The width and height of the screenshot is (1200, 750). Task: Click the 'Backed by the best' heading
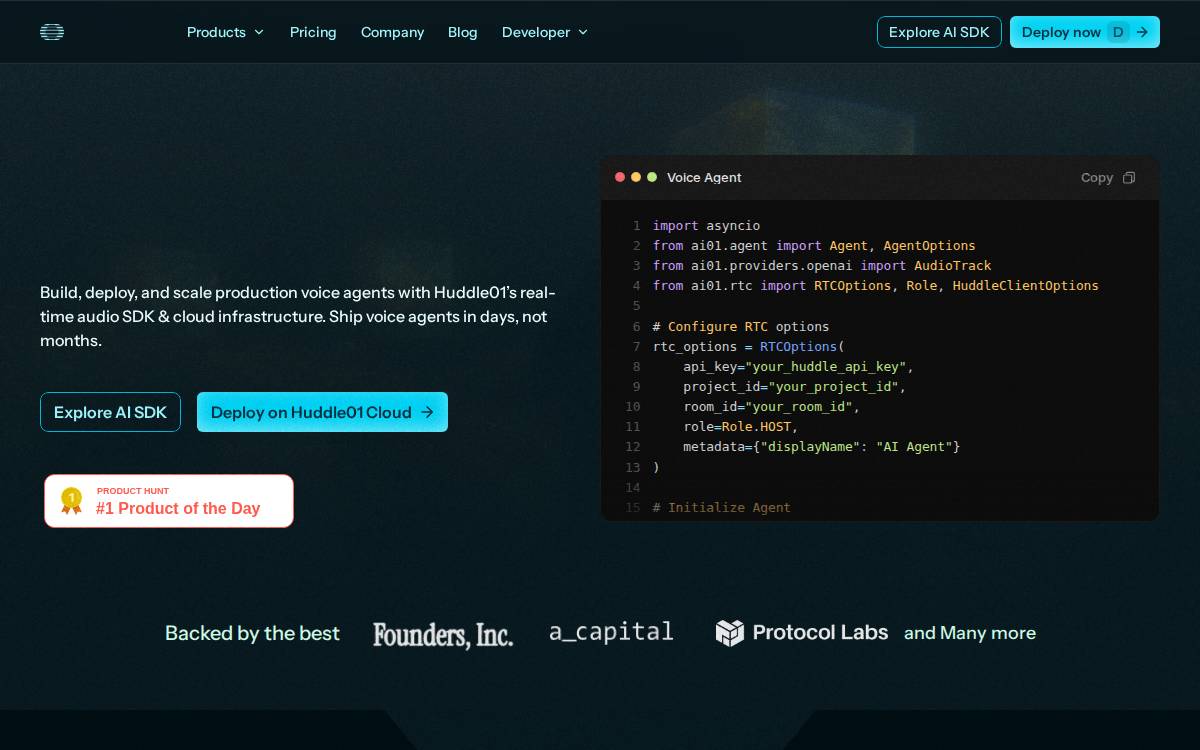pos(252,633)
